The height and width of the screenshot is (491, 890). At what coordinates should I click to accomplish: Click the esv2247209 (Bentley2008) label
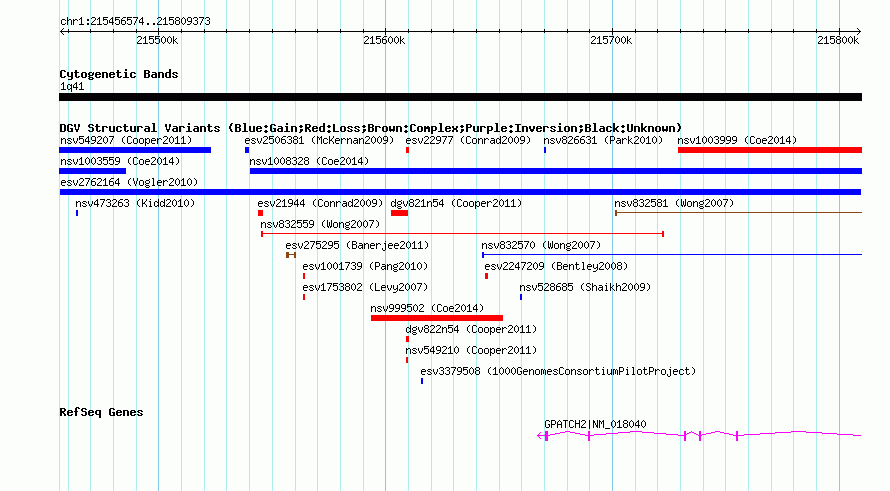[556, 266]
